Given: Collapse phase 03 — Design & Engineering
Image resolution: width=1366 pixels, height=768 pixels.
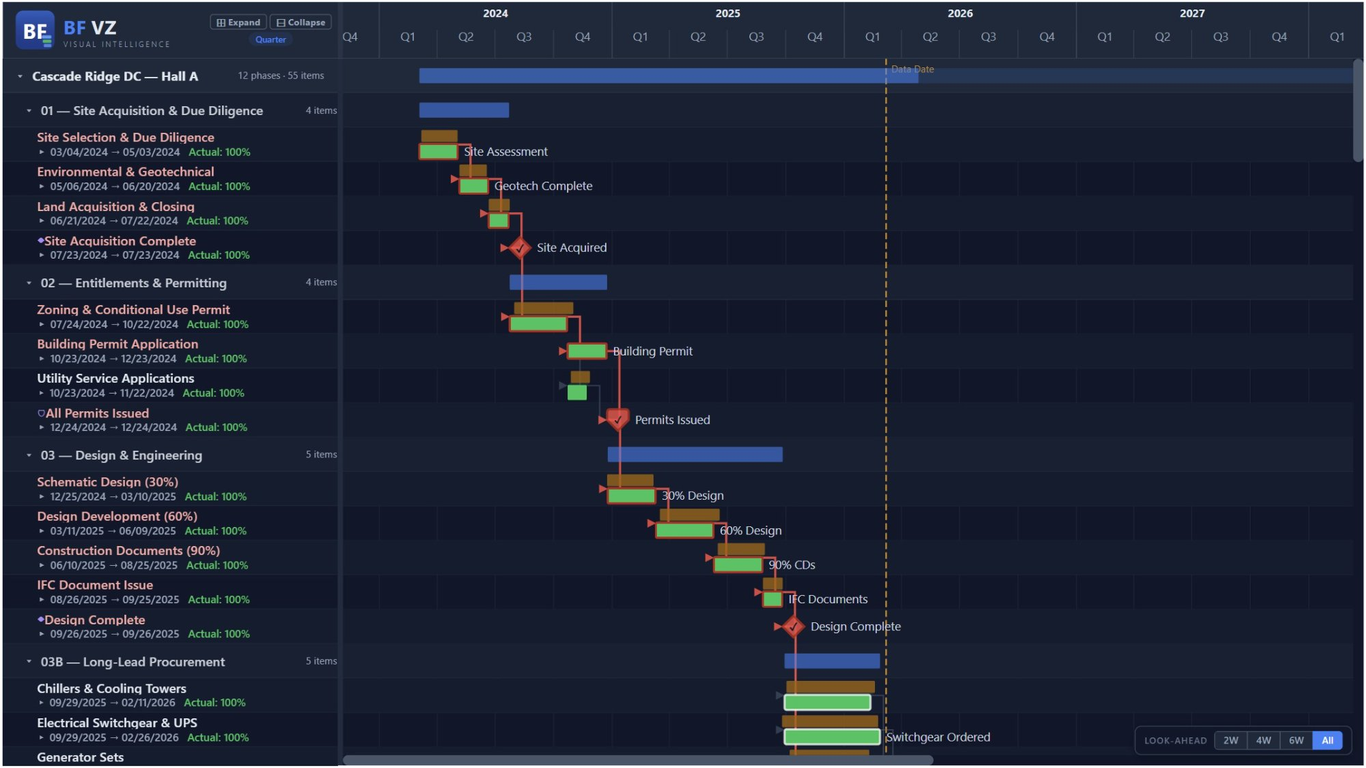Looking at the screenshot, I should tap(27, 455).
